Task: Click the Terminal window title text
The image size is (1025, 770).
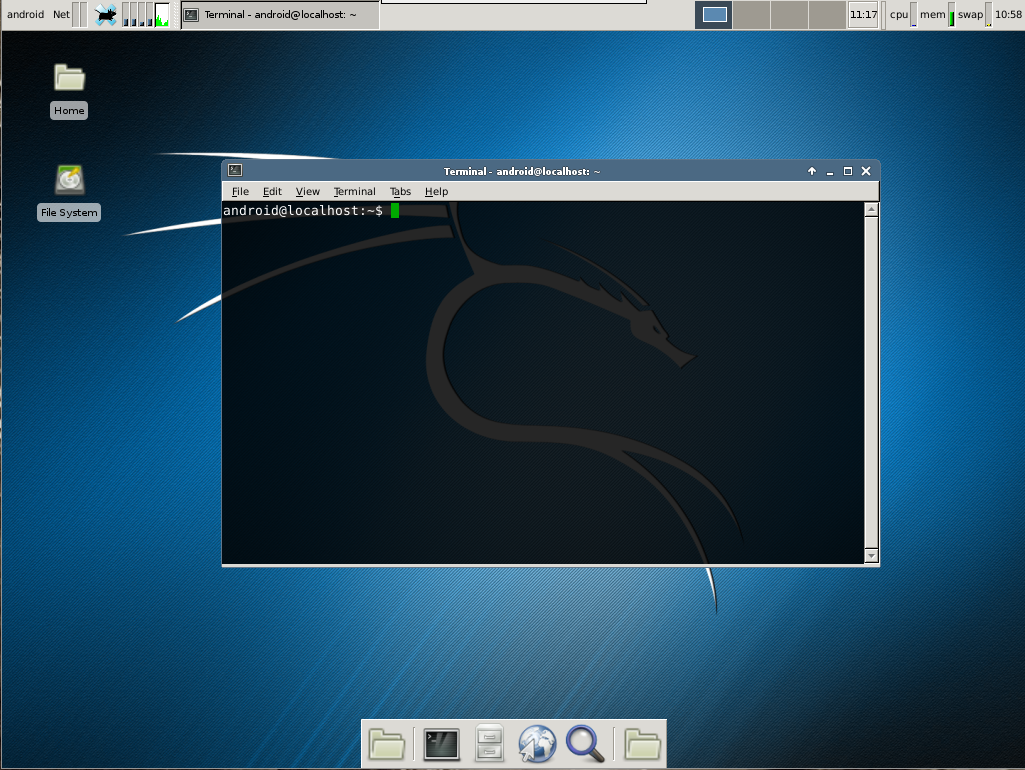Action: tap(522, 171)
